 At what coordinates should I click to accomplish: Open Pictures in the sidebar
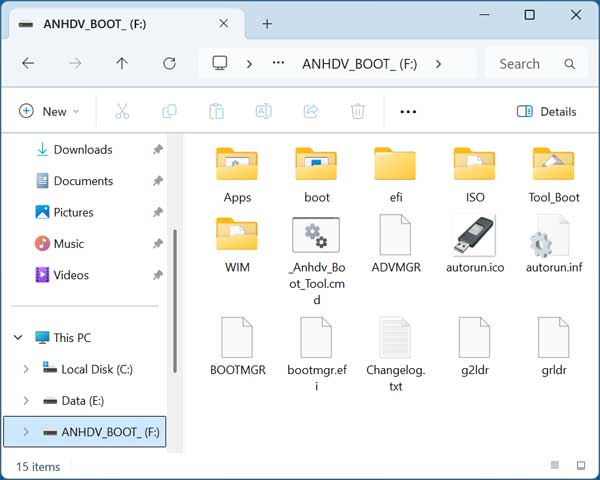coord(73,212)
